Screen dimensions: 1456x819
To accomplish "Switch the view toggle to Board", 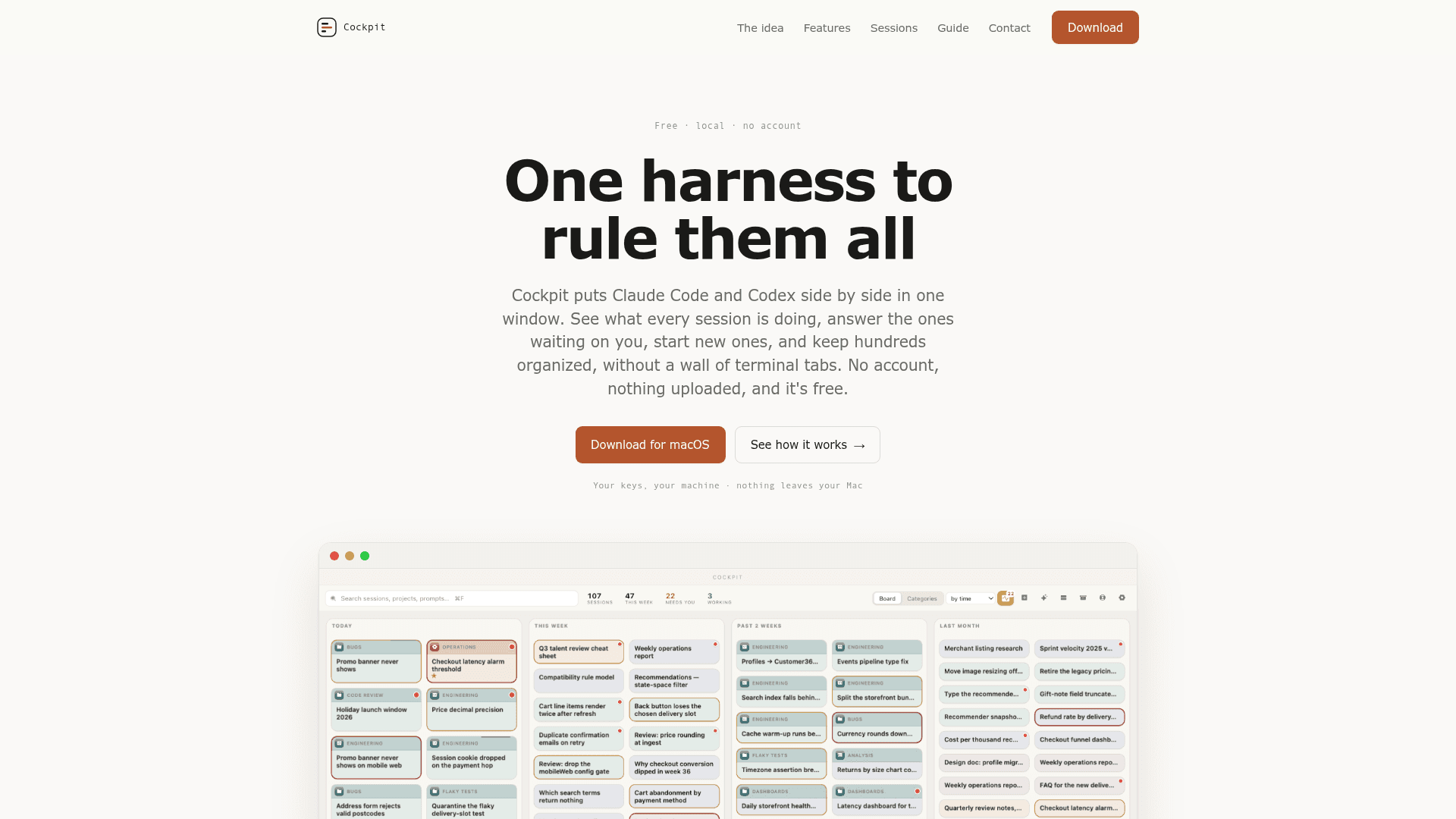I will point(887,598).
